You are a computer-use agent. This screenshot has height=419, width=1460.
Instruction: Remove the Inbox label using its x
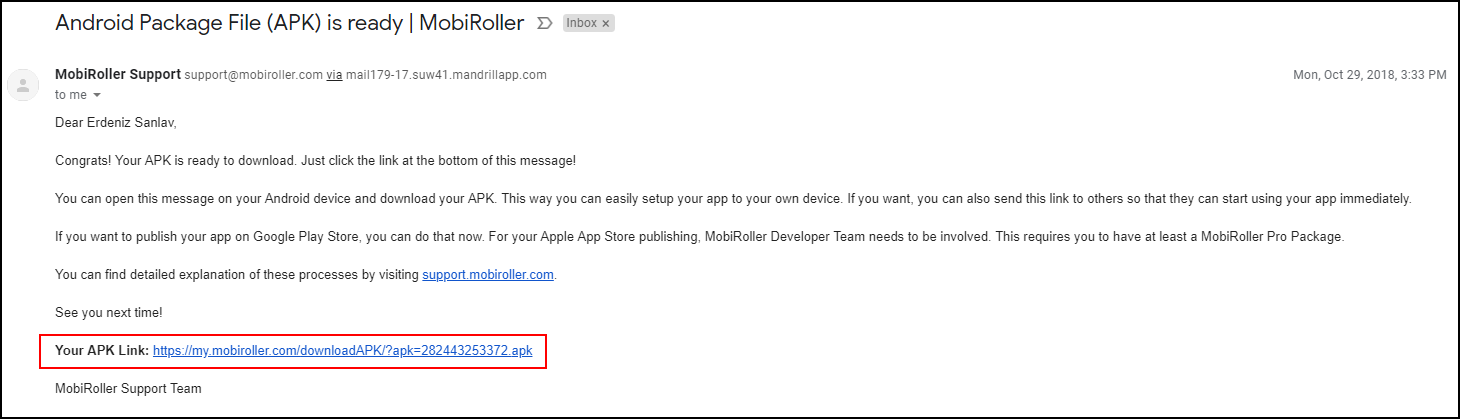click(606, 23)
